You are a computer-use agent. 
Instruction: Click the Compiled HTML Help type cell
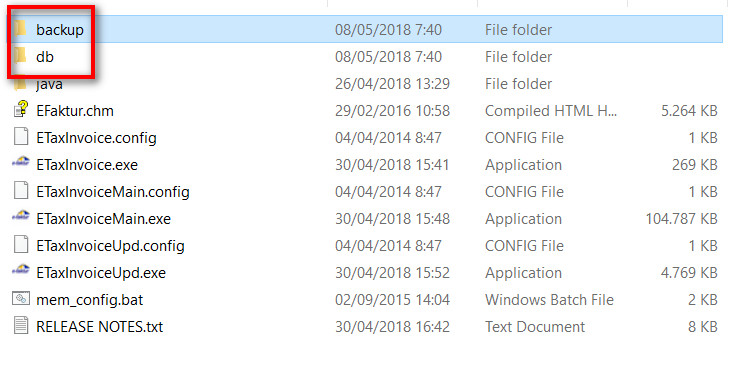[x=551, y=111]
